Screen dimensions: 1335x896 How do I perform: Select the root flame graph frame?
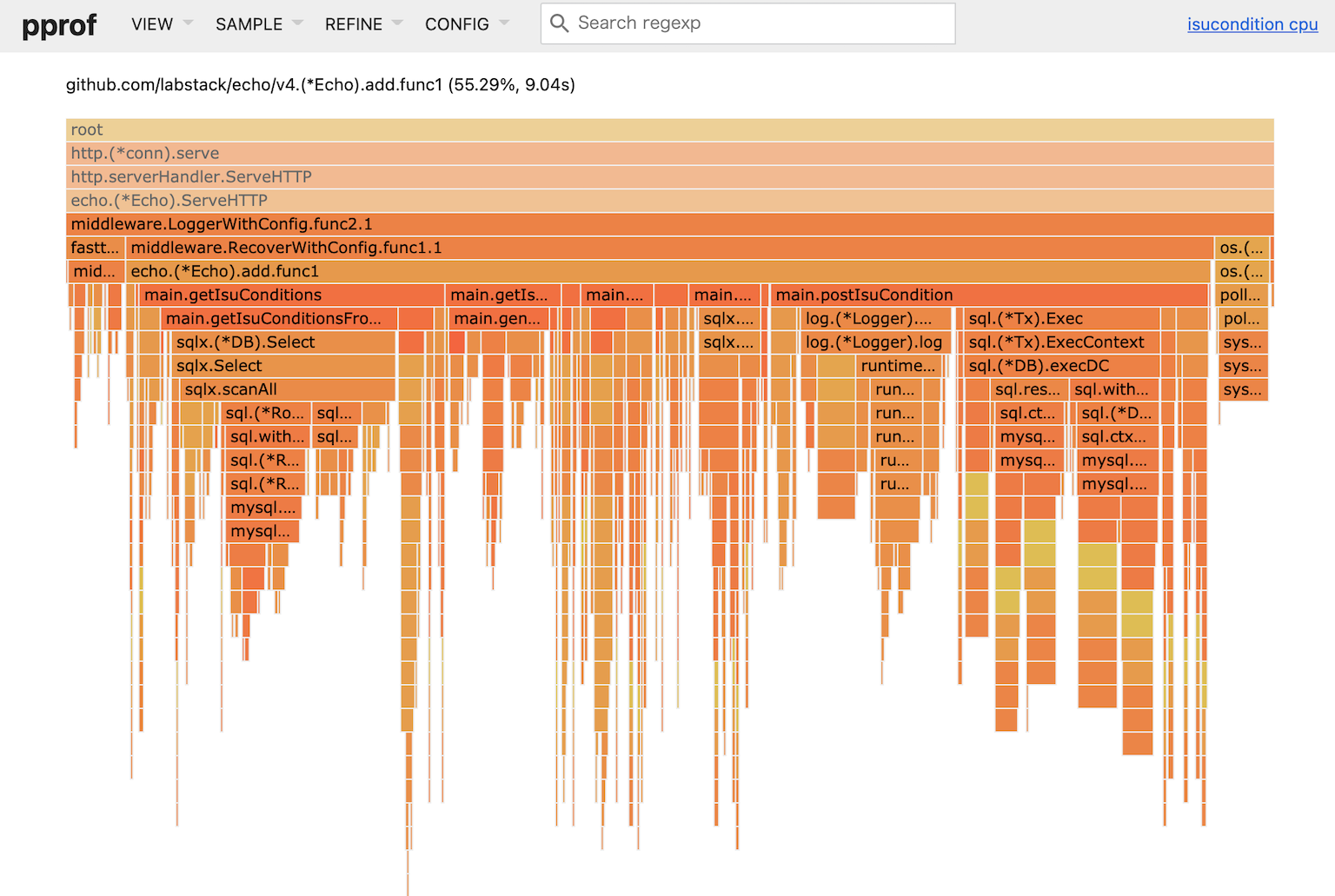click(669, 129)
